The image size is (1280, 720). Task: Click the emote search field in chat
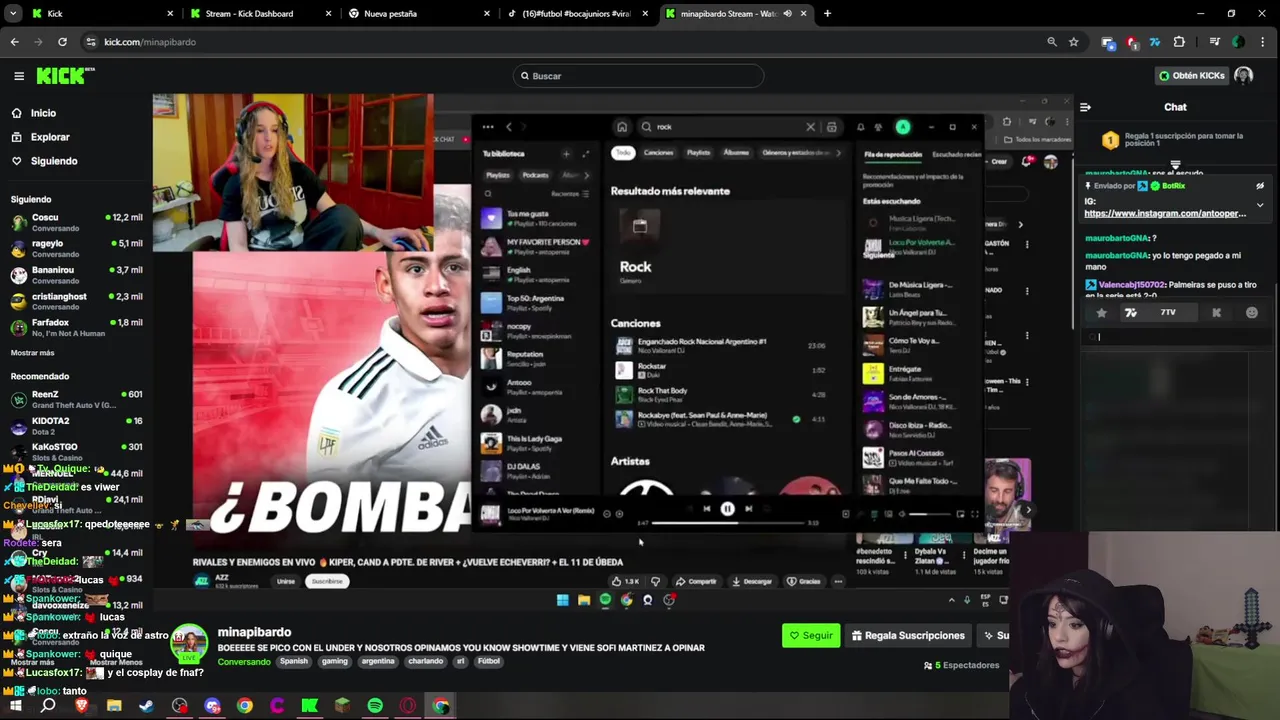click(x=1175, y=337)
